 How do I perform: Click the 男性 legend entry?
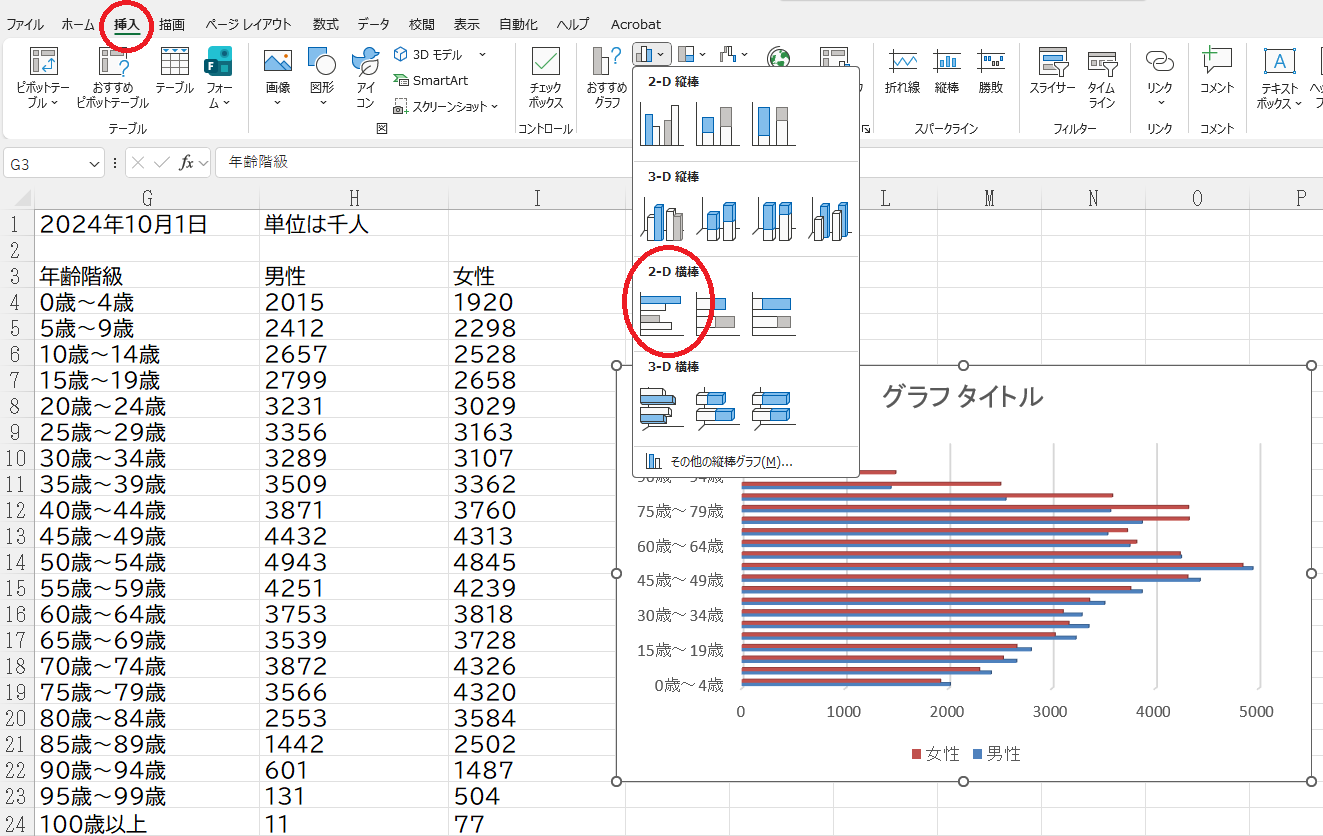point(996,754)
